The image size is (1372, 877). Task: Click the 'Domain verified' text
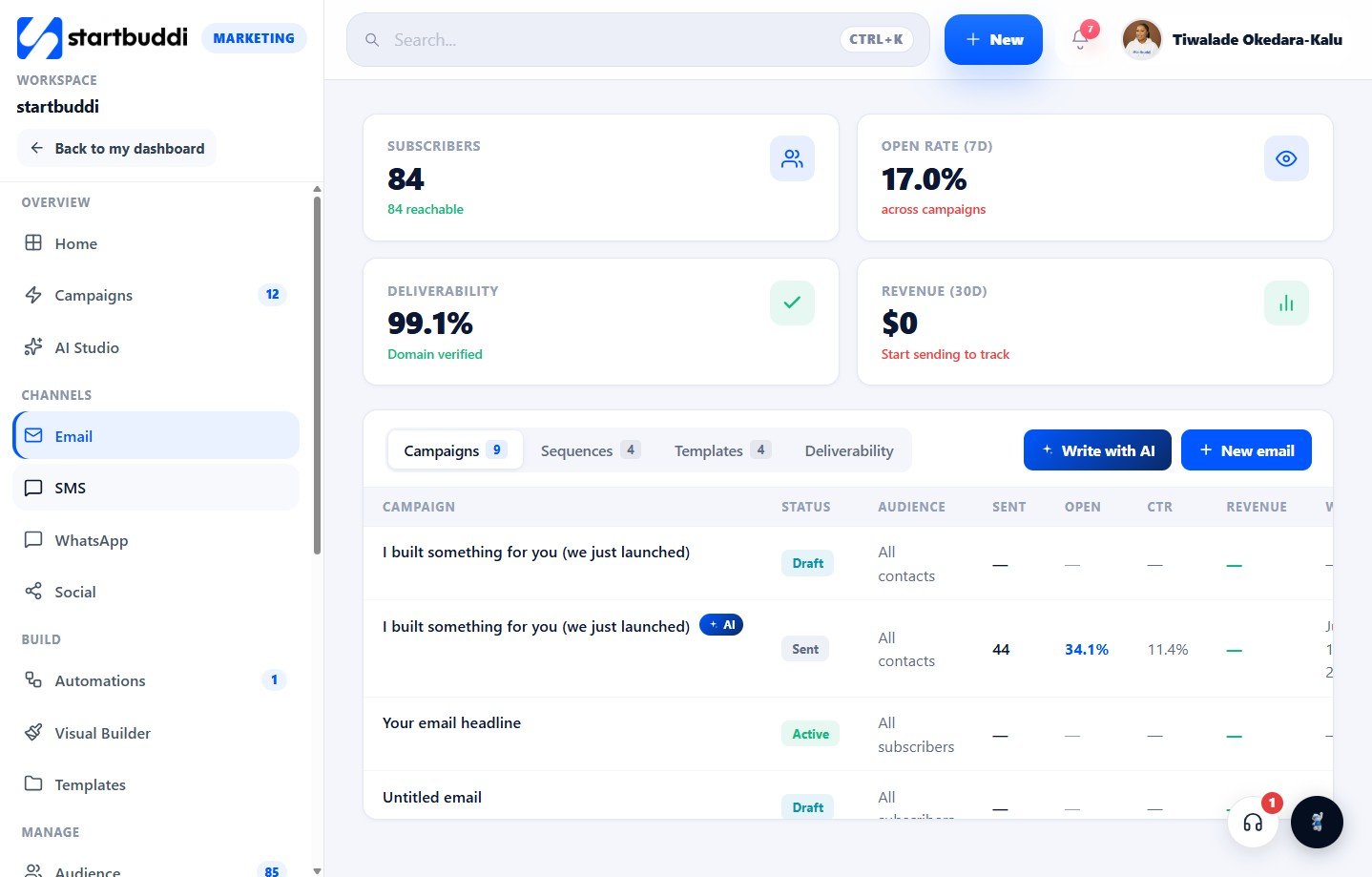(x=434, y=354)
